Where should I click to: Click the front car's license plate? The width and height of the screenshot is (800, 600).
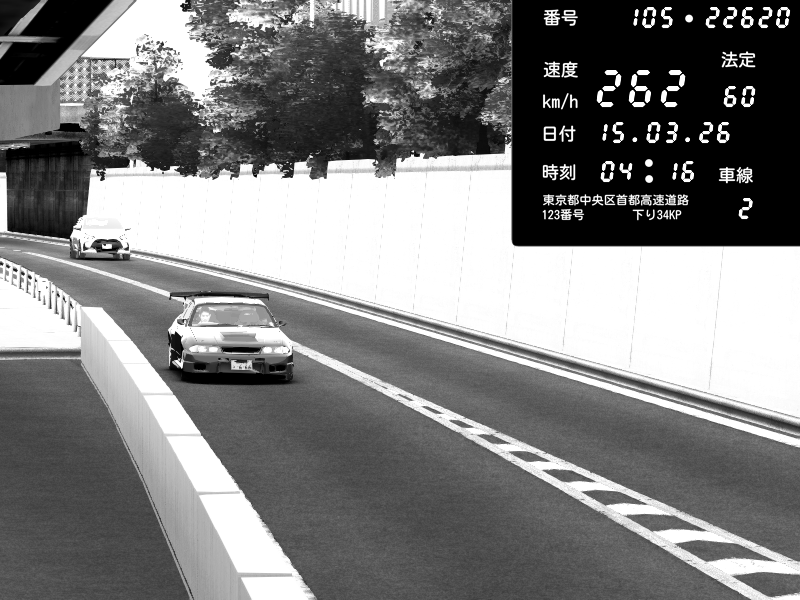click(x=242, y=365)
